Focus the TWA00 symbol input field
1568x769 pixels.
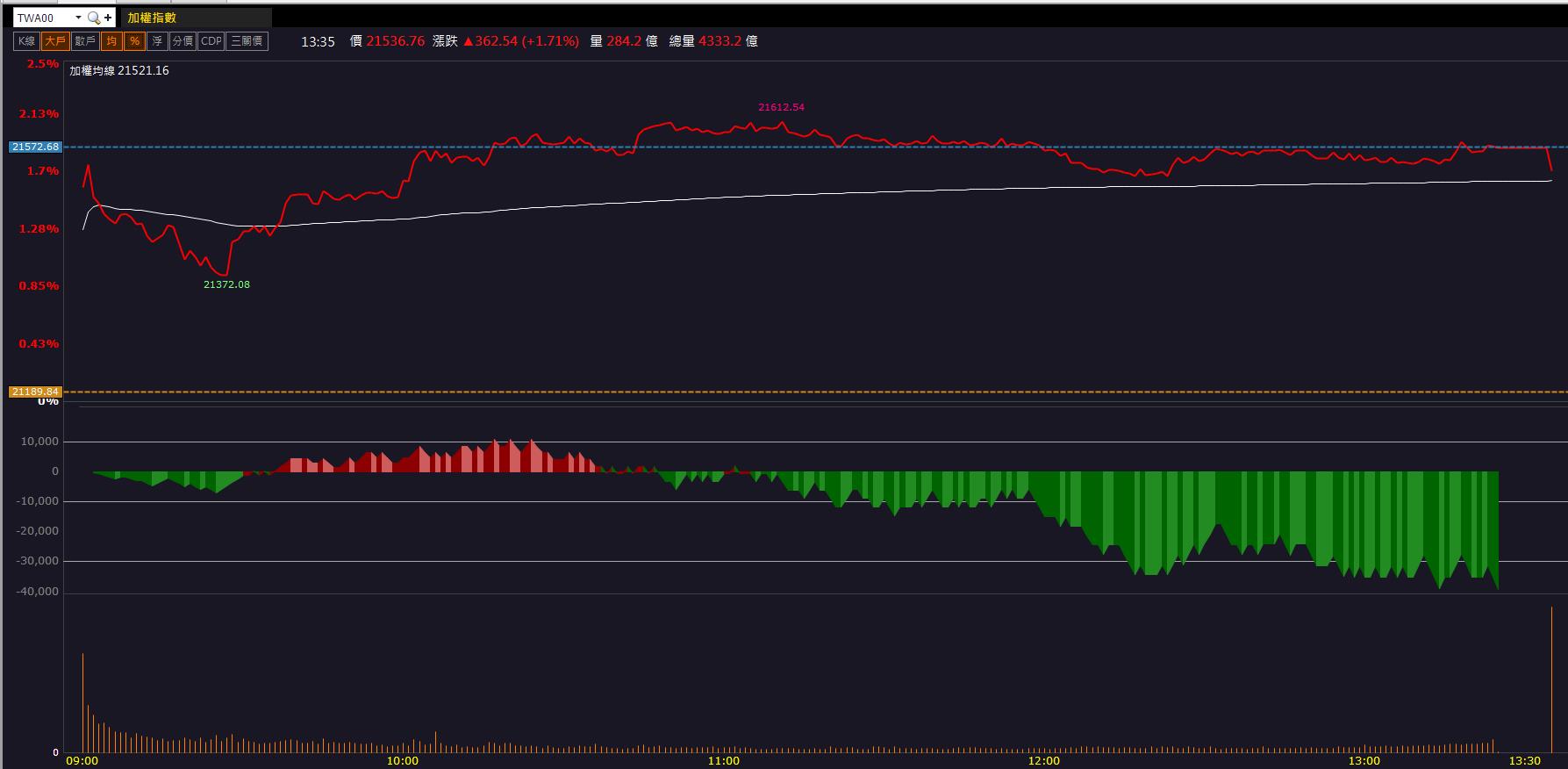(x=44, y=18)
